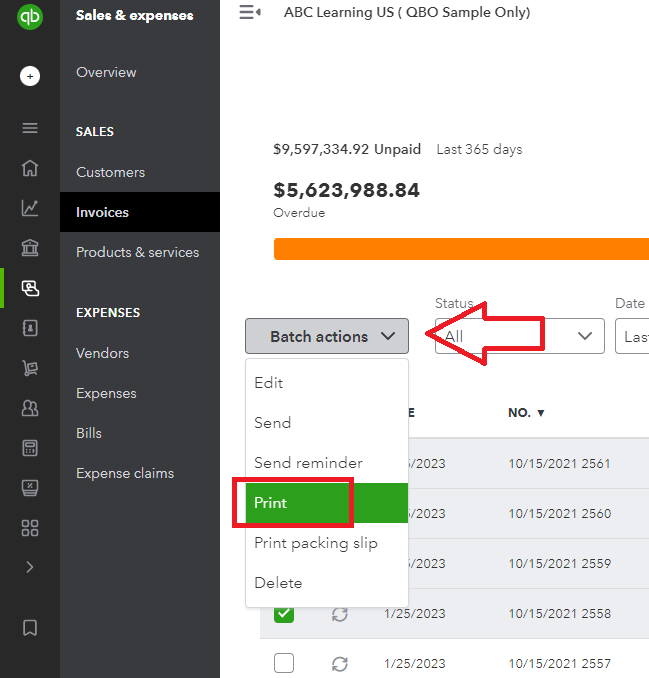Open the hand cart commerce icon
The image size is (649, 678).
pyautogui.click(x=30, y=368)
